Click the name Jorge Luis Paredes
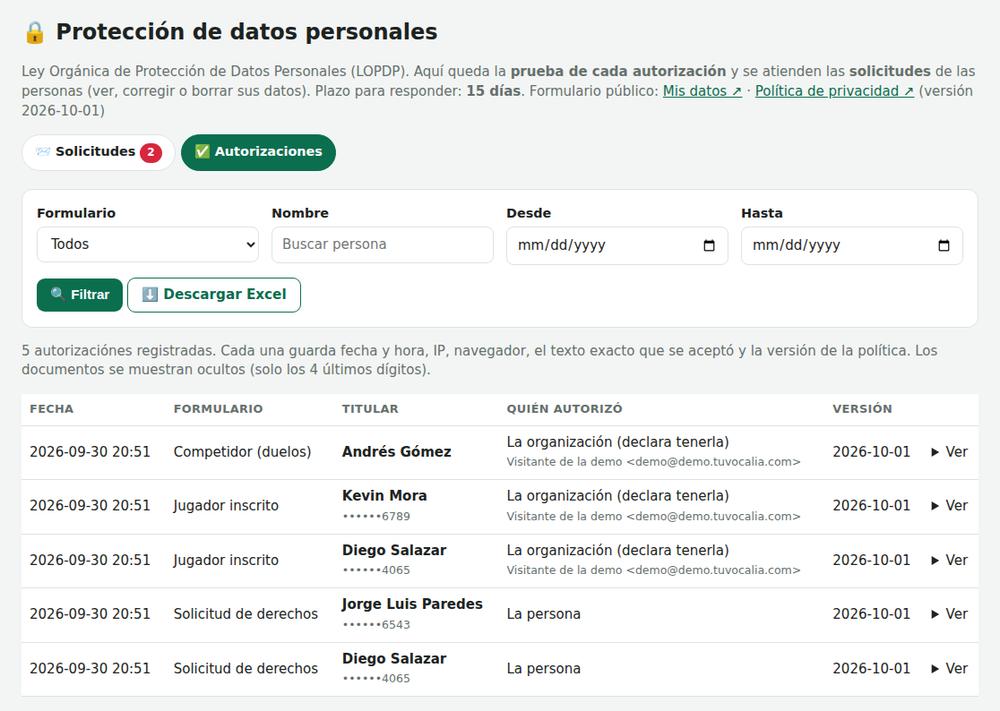Image resolution: width=1000 pixels, height=711 pixels. pos(412,604)
